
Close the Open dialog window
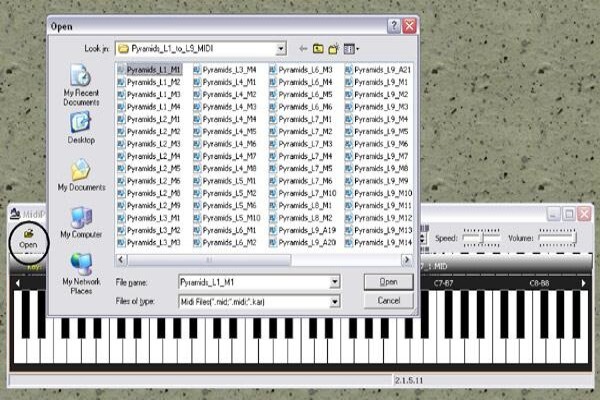pos(409,26)
